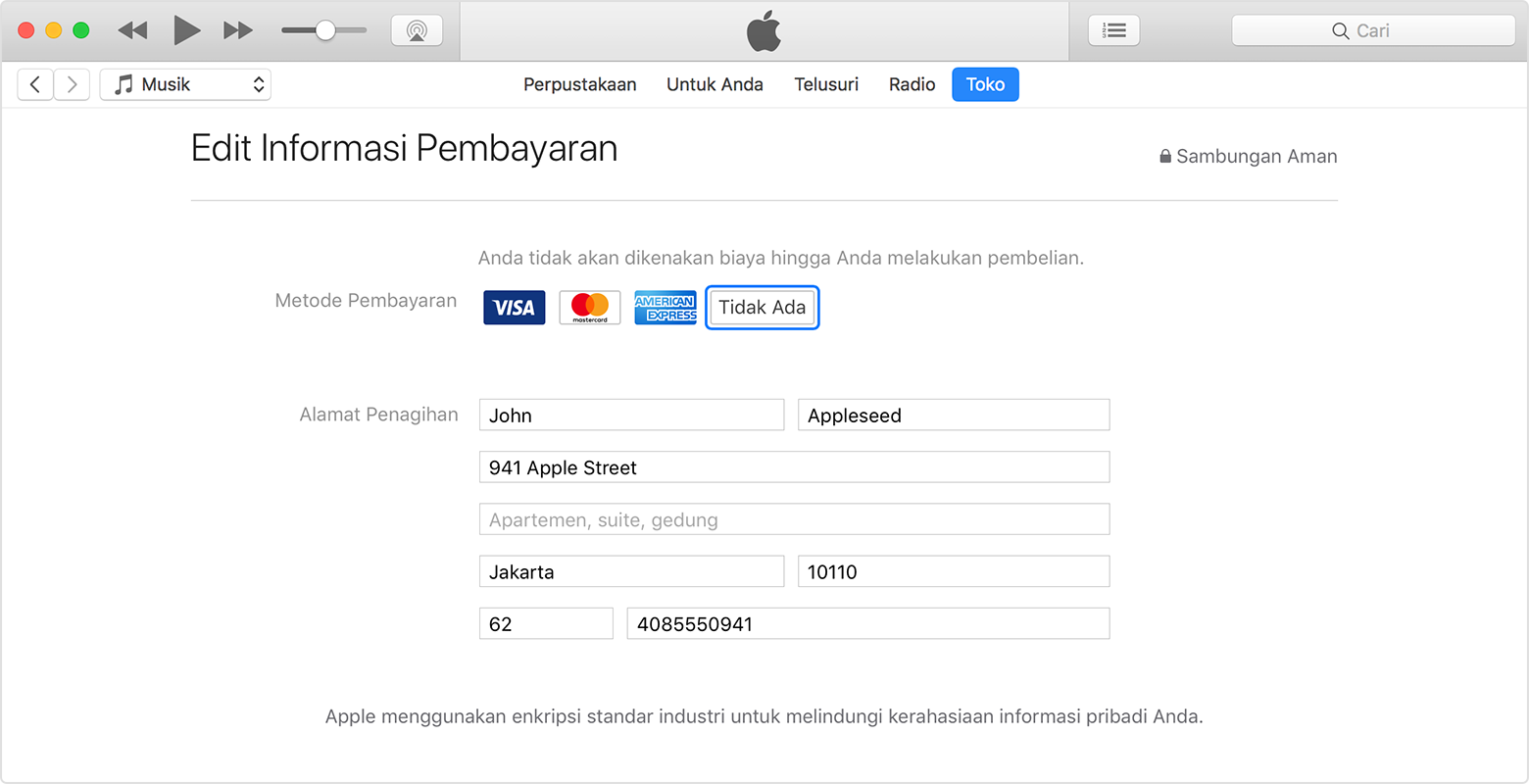Switch to the Perpustakaan tab

tap(579, 84)
